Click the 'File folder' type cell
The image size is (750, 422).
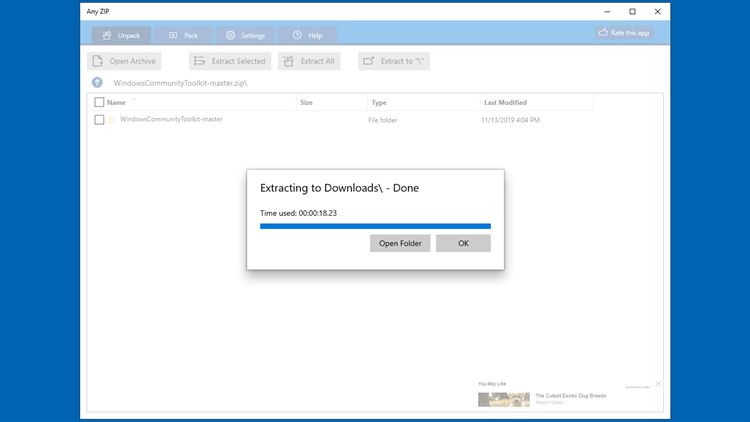pyautogui.click(x=383, y=120)
